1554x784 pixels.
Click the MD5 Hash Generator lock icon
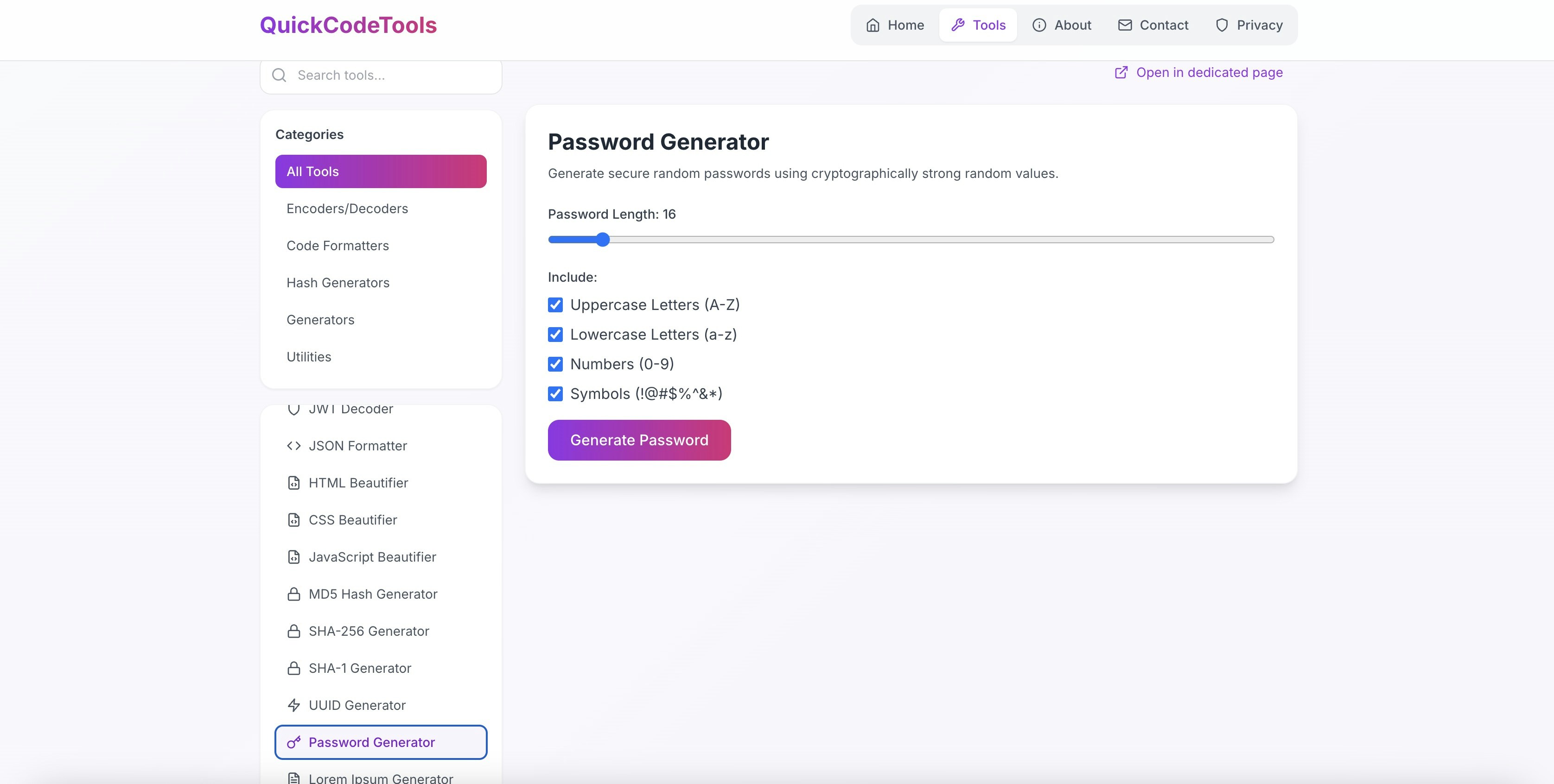[x=294, y=594]
